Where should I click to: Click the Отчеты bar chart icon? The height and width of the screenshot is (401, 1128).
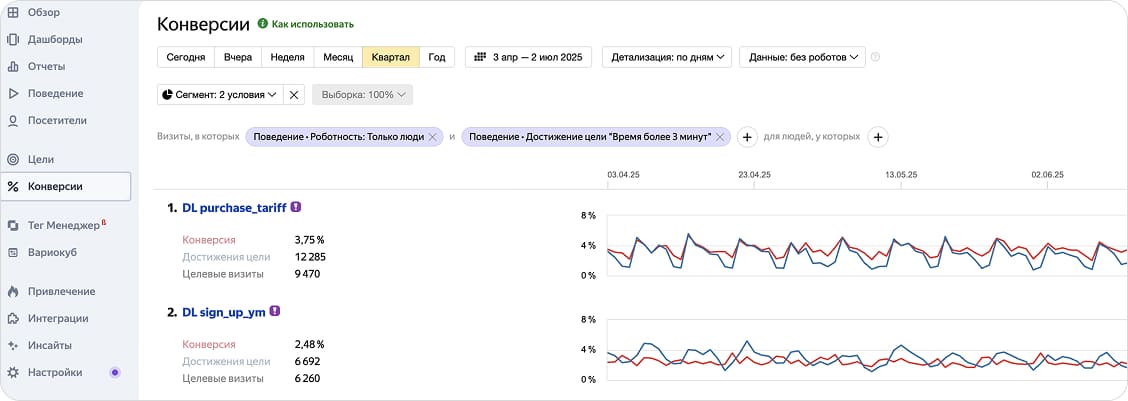tap(13, 66)
